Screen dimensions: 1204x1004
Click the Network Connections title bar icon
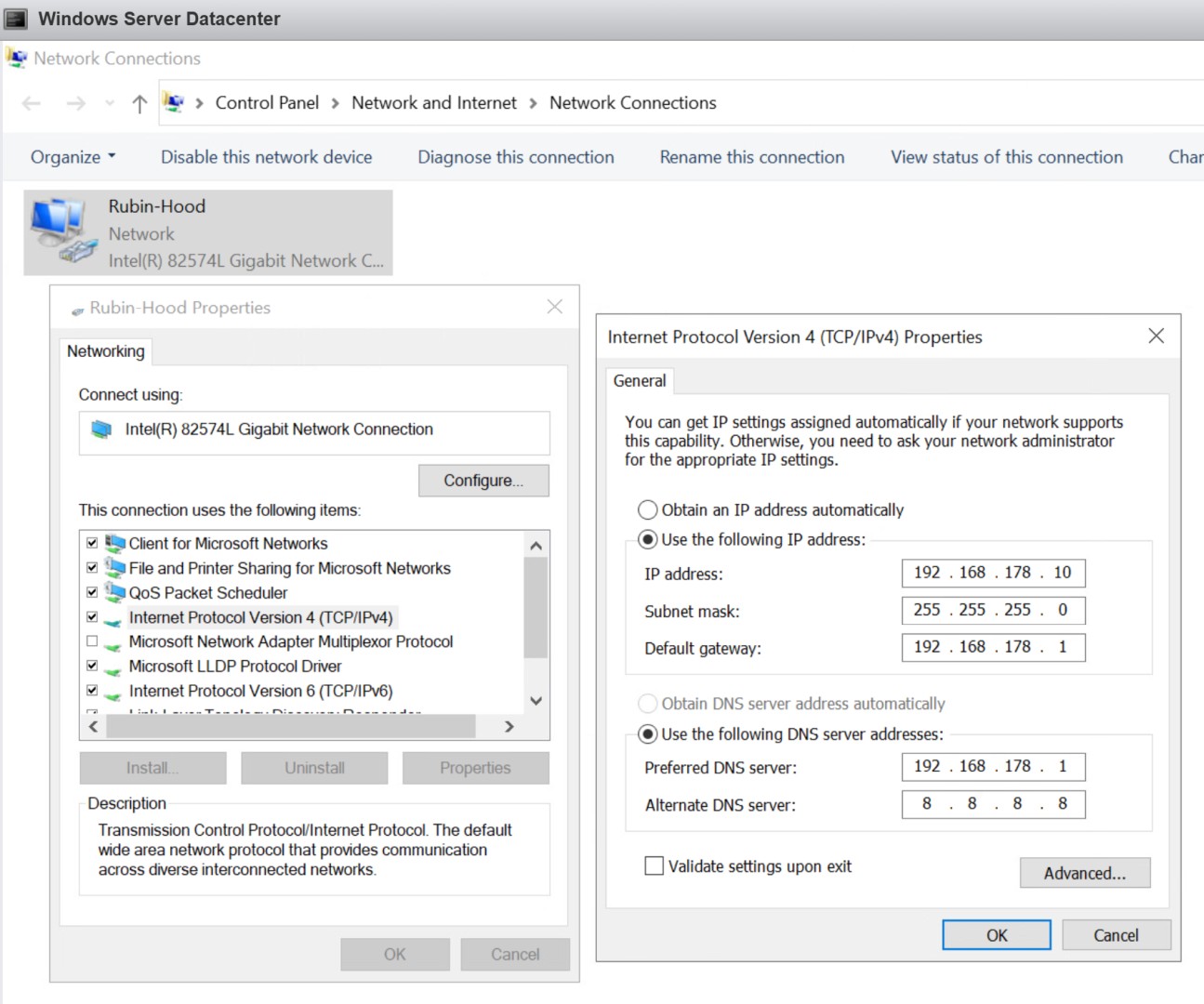tap(16, 58)
